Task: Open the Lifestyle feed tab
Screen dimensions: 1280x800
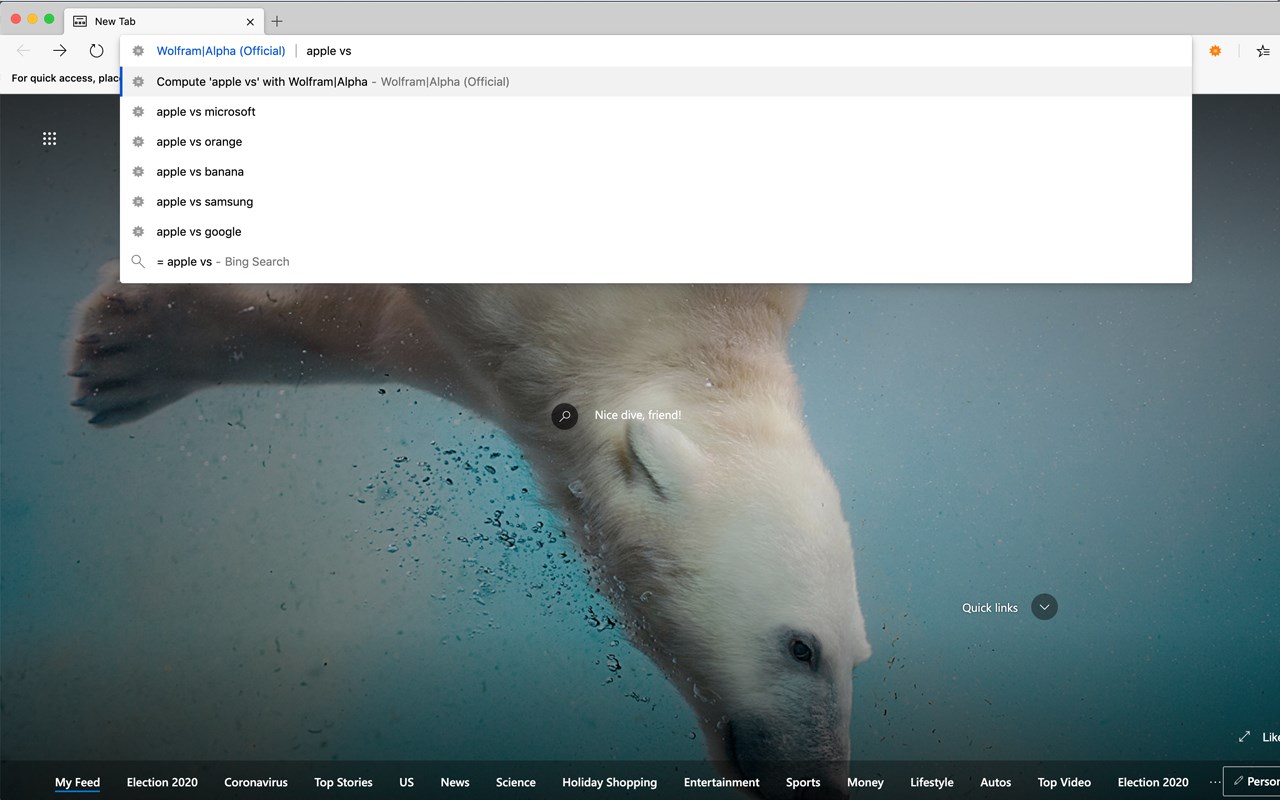Action: click(932, 782)
